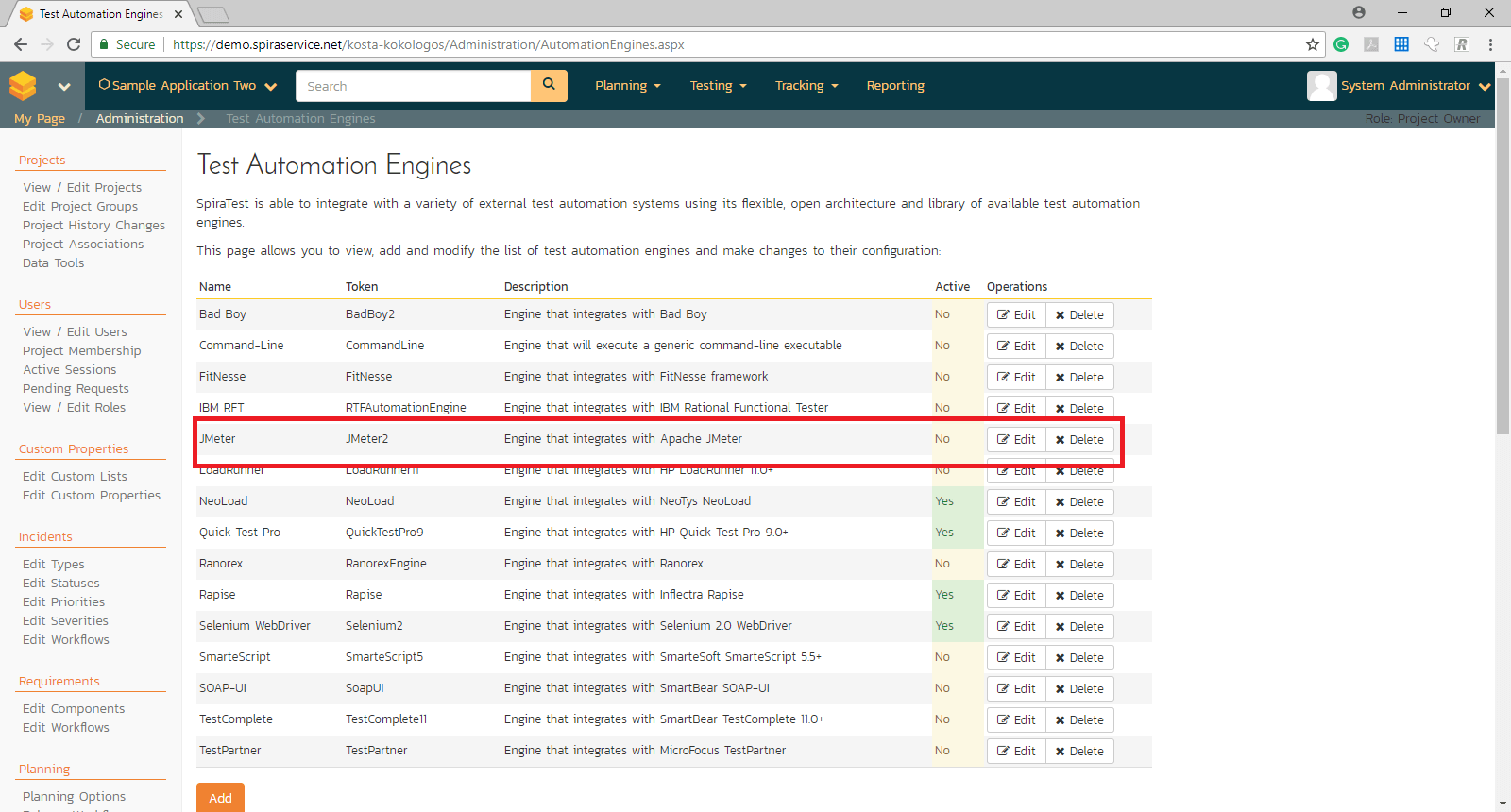Image resolution: width=1511 pixels, height=812 pixels.
Task: Open View / Edit Roles link
Action: pos(74,408)
